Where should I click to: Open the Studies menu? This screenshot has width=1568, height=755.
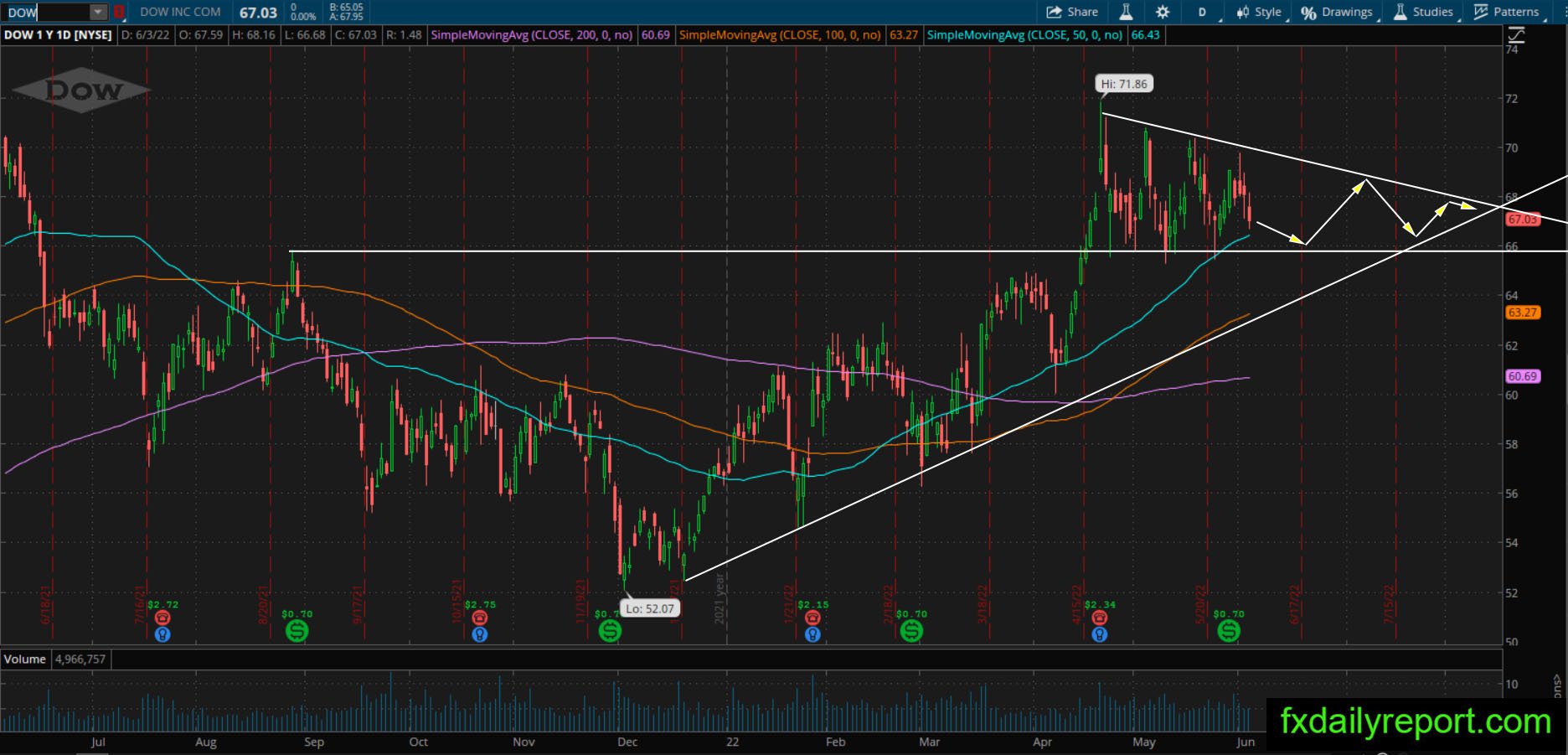click(x=1424, y=12)
